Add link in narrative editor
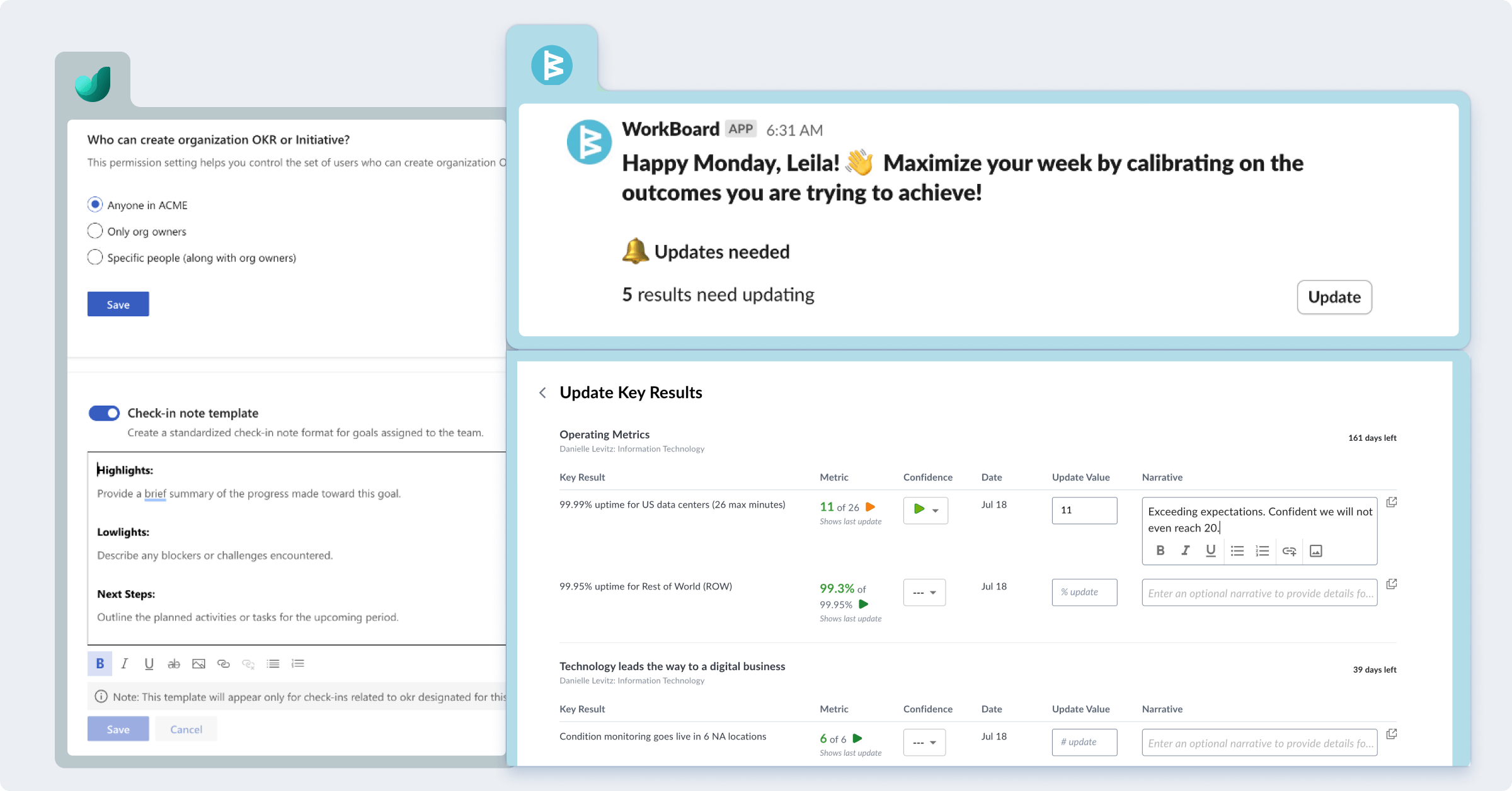Image resolution: width=1512 pixels, height=791 pixels. point(1289,551)
